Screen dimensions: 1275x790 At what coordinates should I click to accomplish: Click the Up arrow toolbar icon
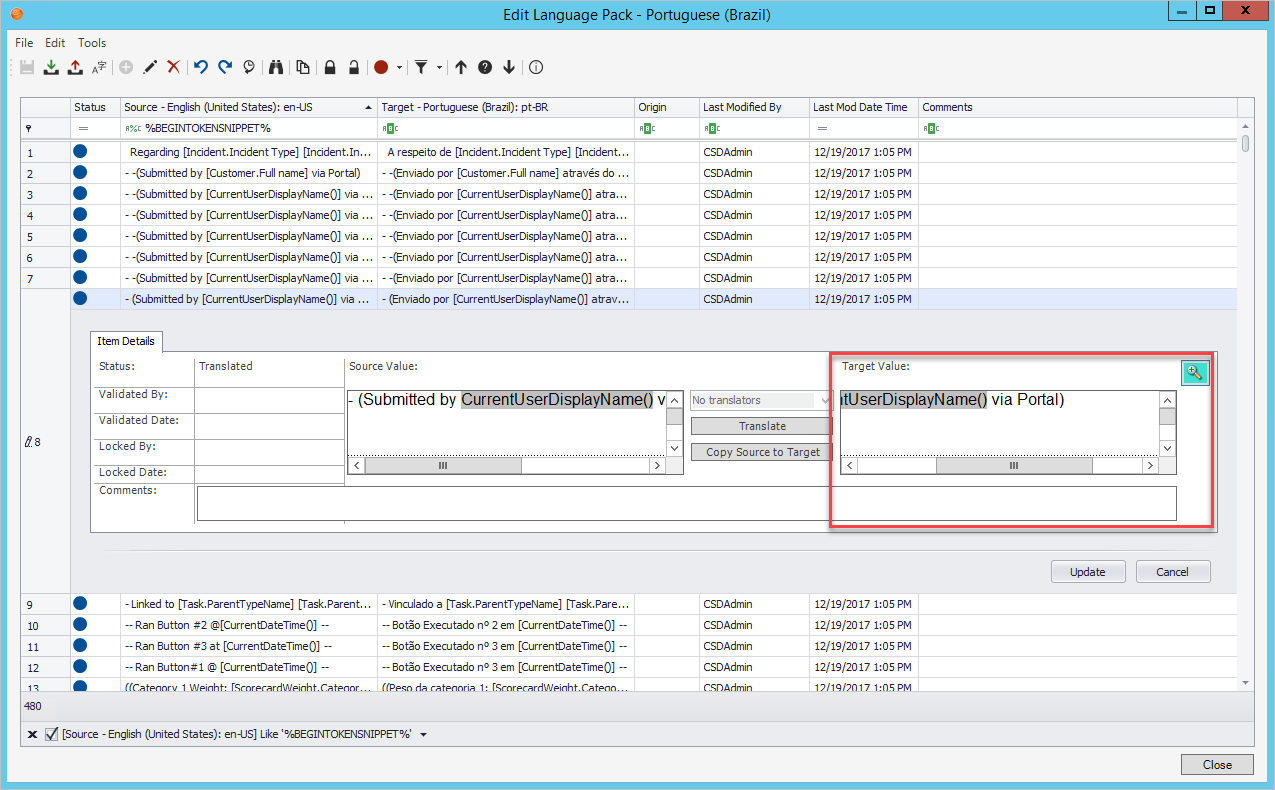[461, 67]
